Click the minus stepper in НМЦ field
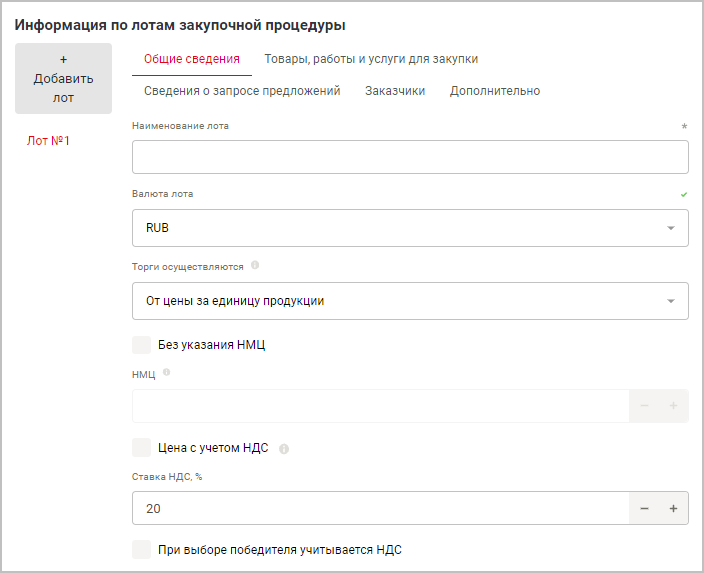 (x=644, y=406)
